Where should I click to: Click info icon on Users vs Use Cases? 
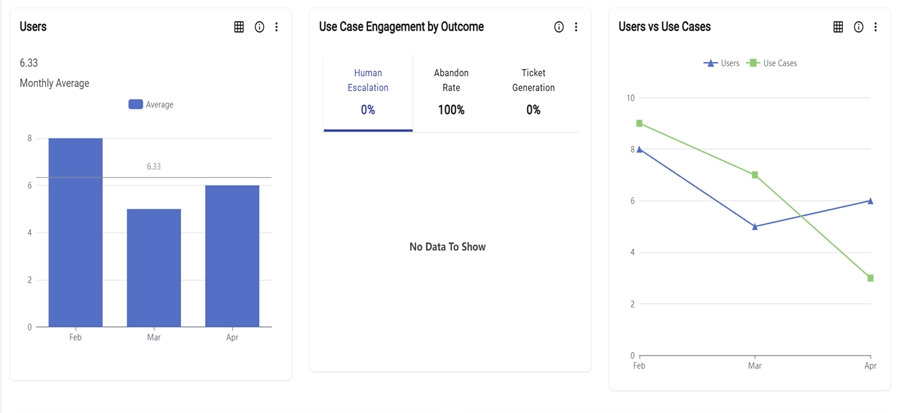[x=858, y=27]
